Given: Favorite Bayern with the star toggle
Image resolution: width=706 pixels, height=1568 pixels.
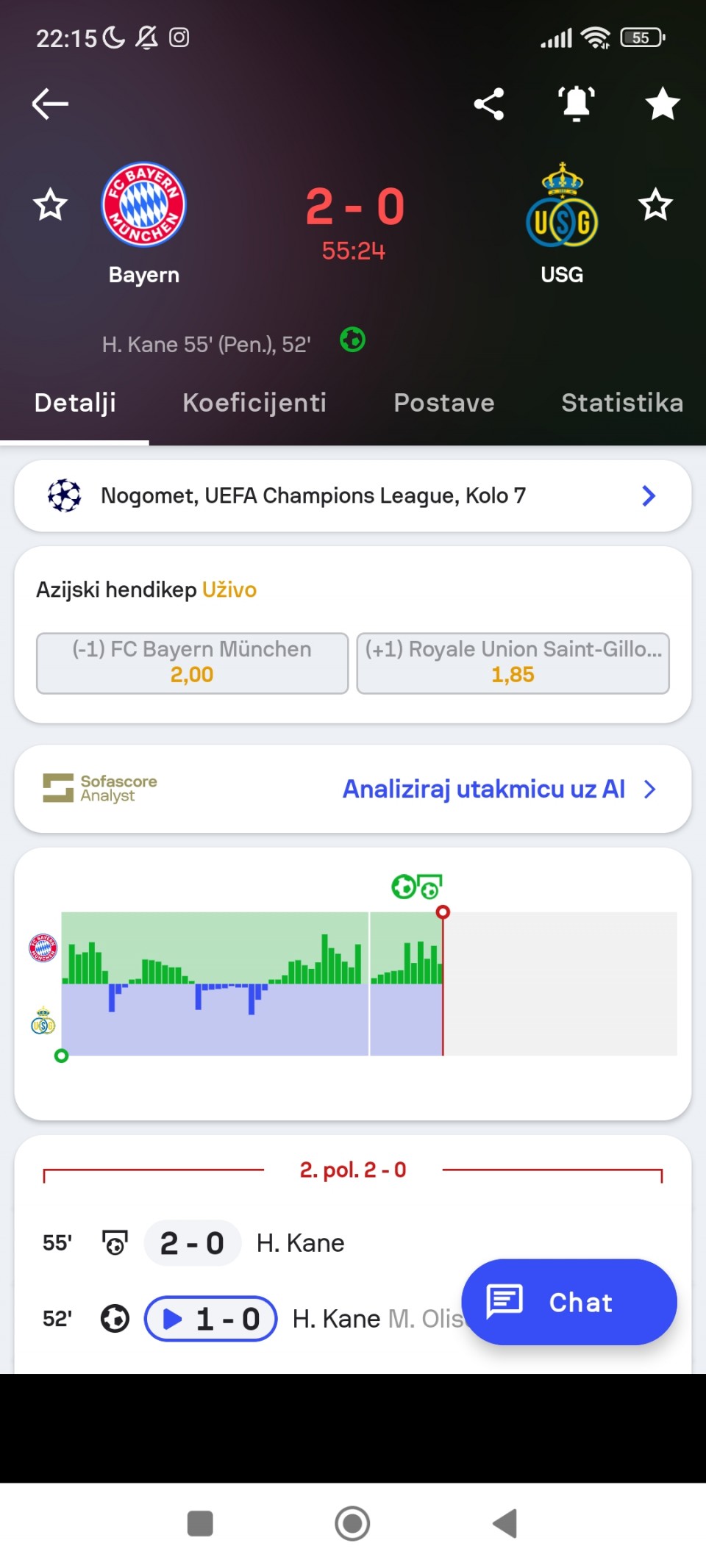Looking at the screenshot, I should point(50,204).
